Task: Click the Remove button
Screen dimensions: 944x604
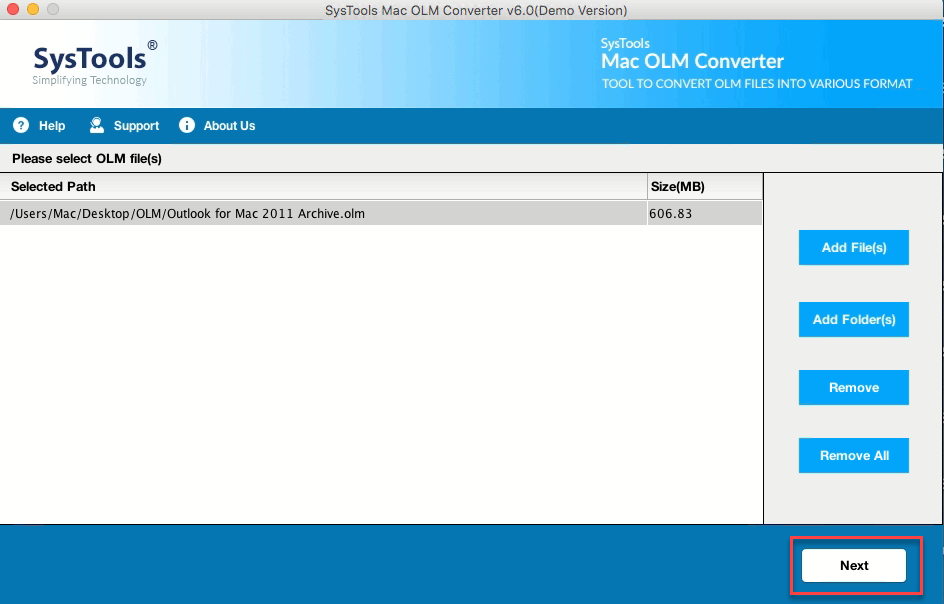Action: 854,388
